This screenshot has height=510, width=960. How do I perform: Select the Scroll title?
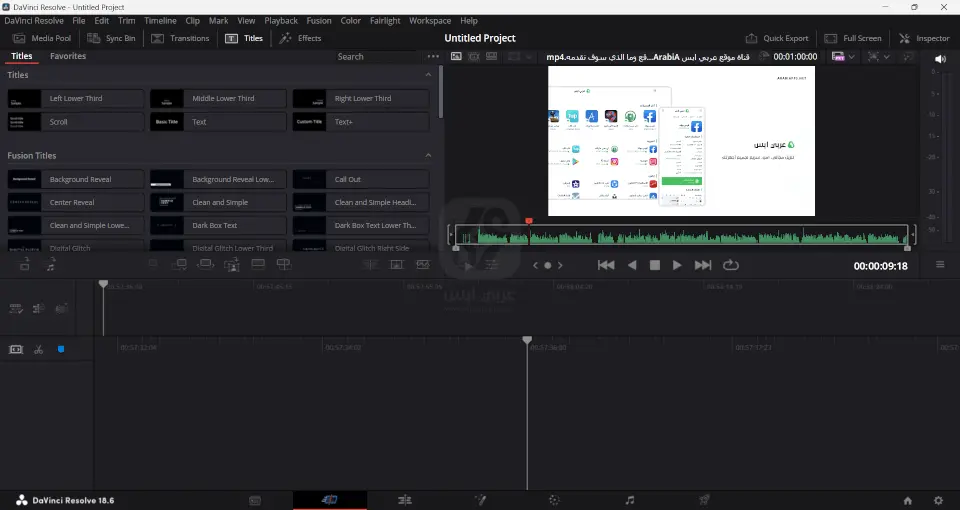(x=76, y=122)
